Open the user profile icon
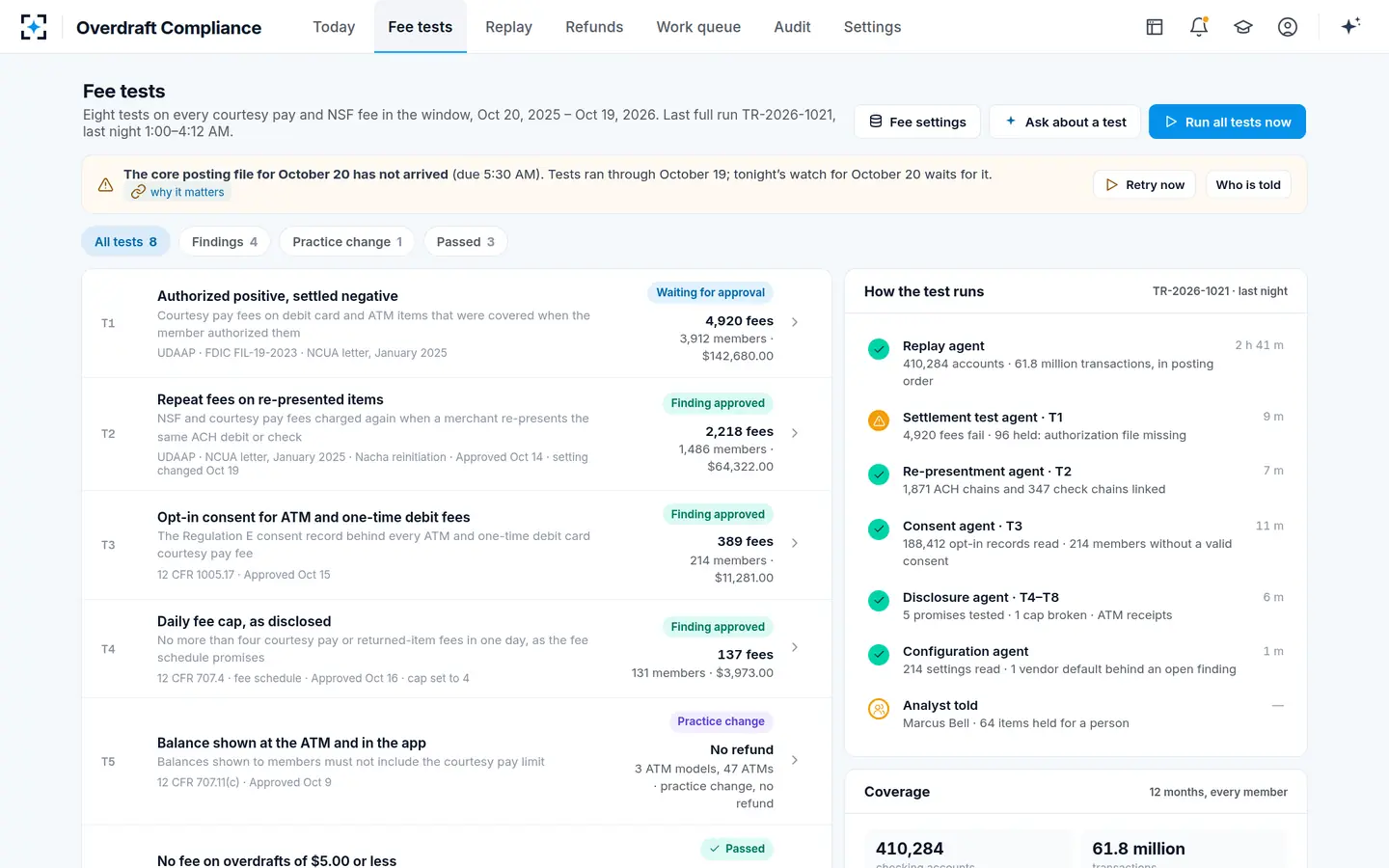The image size is (1389, 868). [1288, 27]
